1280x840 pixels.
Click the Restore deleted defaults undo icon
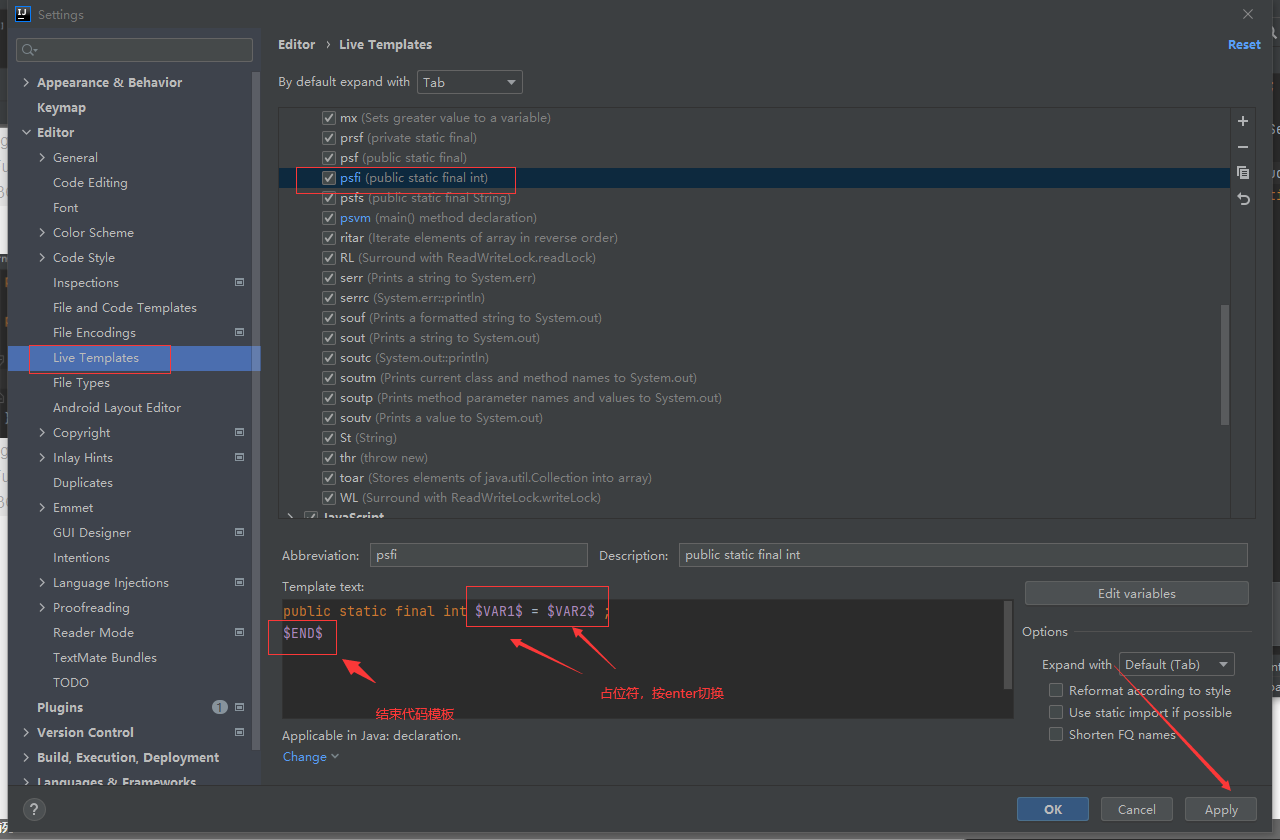[1243, 199]
